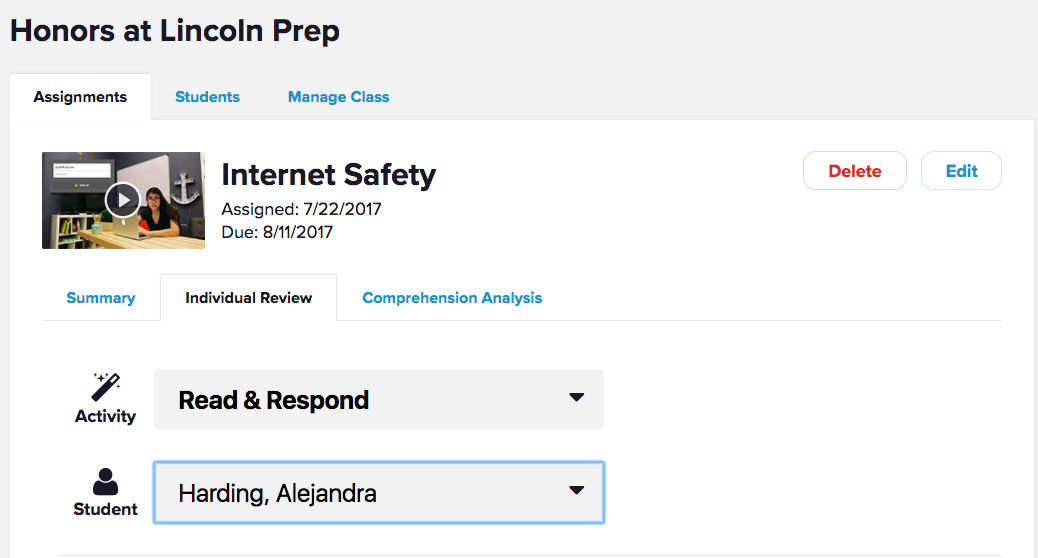Screen dimensions: 1038x558
Task: Click the Student label text
Action: click(105, 509)
